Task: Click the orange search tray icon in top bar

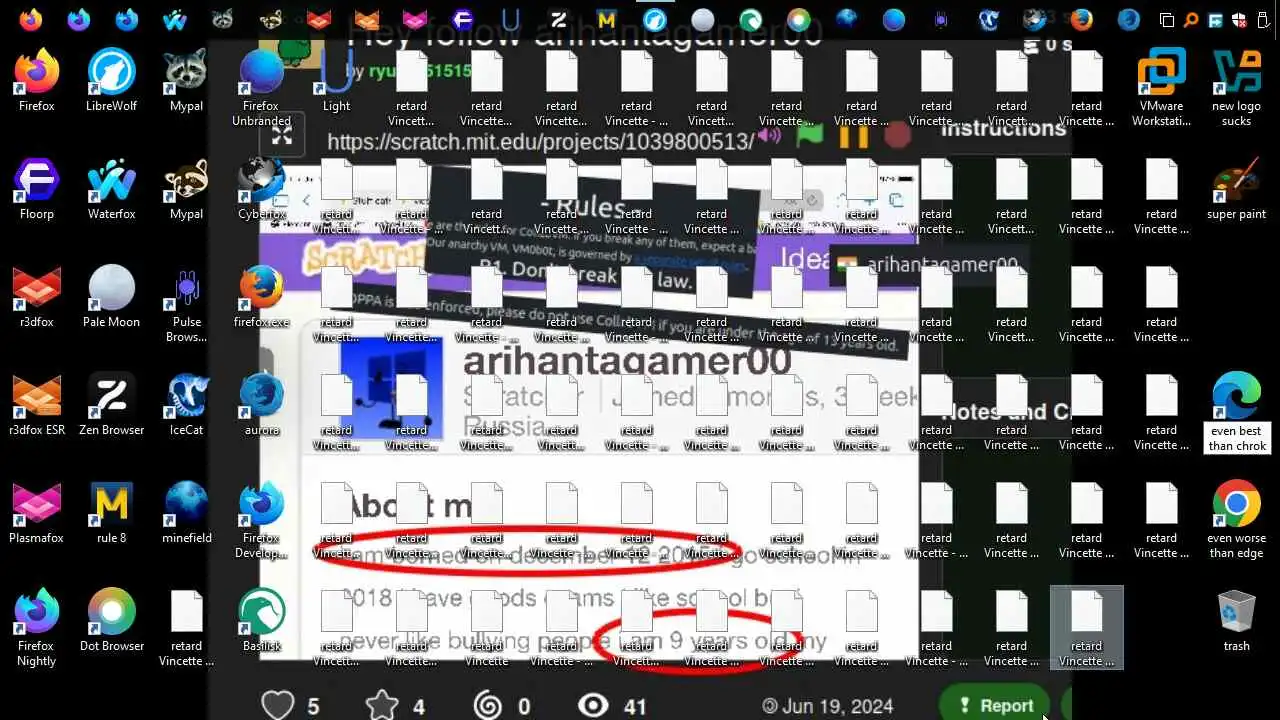Action: [1191, 19]
